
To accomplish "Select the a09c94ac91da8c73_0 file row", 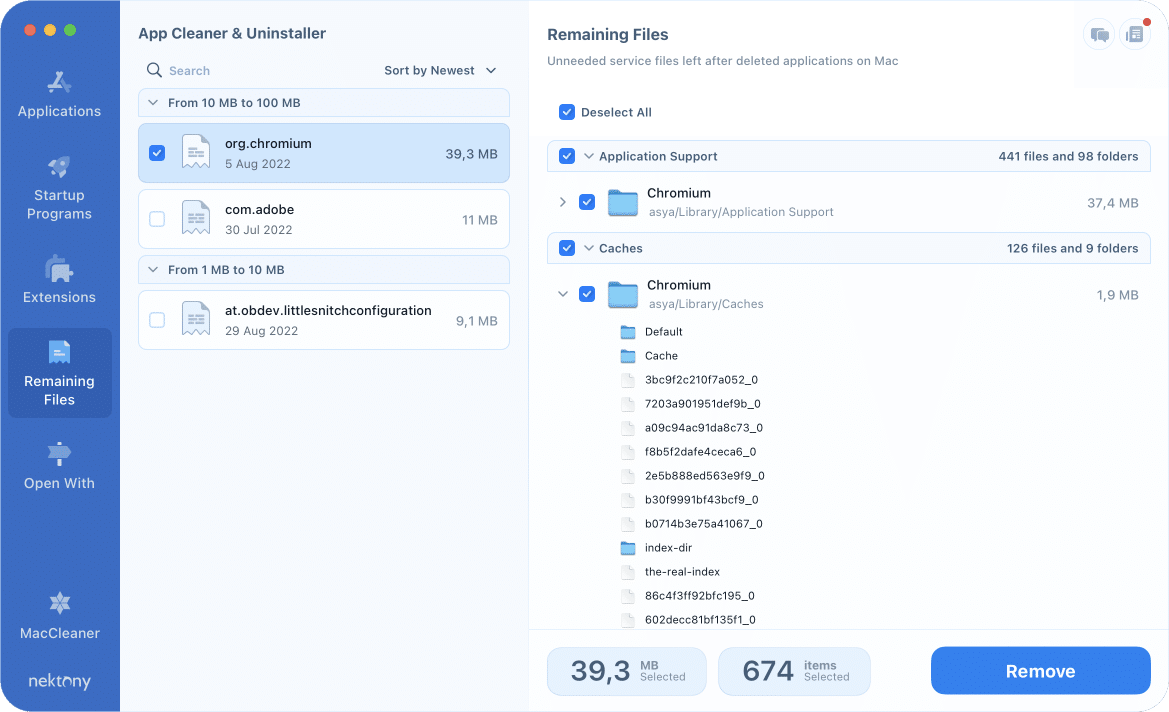I will coord(704,428).
